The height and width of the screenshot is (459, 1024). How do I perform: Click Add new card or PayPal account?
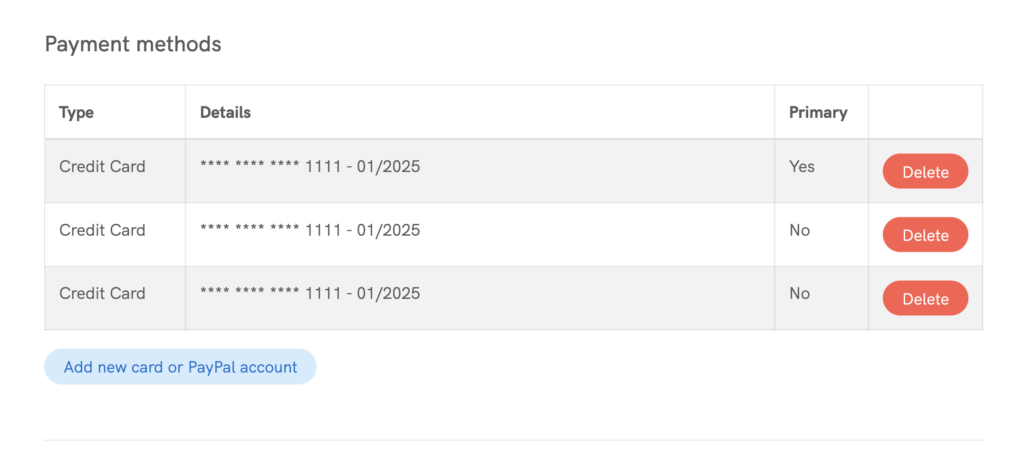pyautogui.click(x=180, y=367)
